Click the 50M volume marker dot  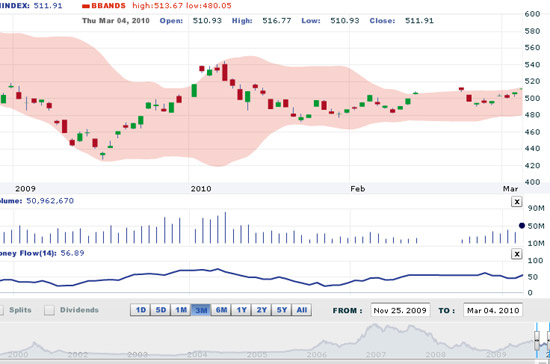click(x=522, y=226)
